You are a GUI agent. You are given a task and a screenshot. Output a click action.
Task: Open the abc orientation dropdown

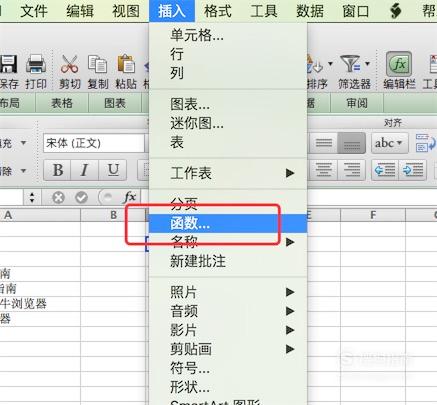click(390, 143)
